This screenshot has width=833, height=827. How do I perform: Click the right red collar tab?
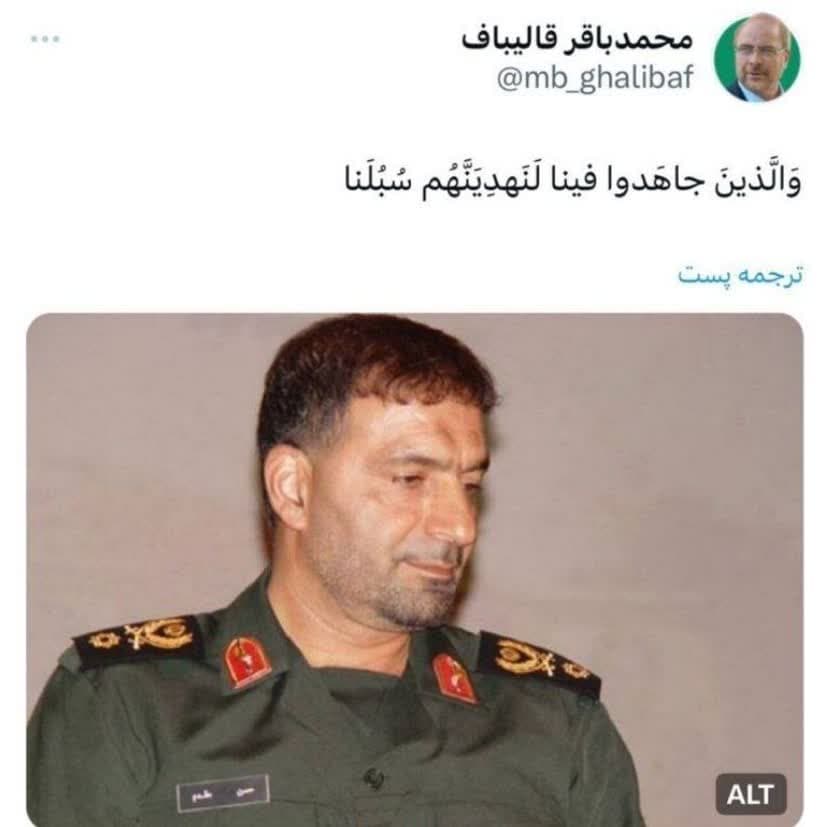tap(455, 678)
